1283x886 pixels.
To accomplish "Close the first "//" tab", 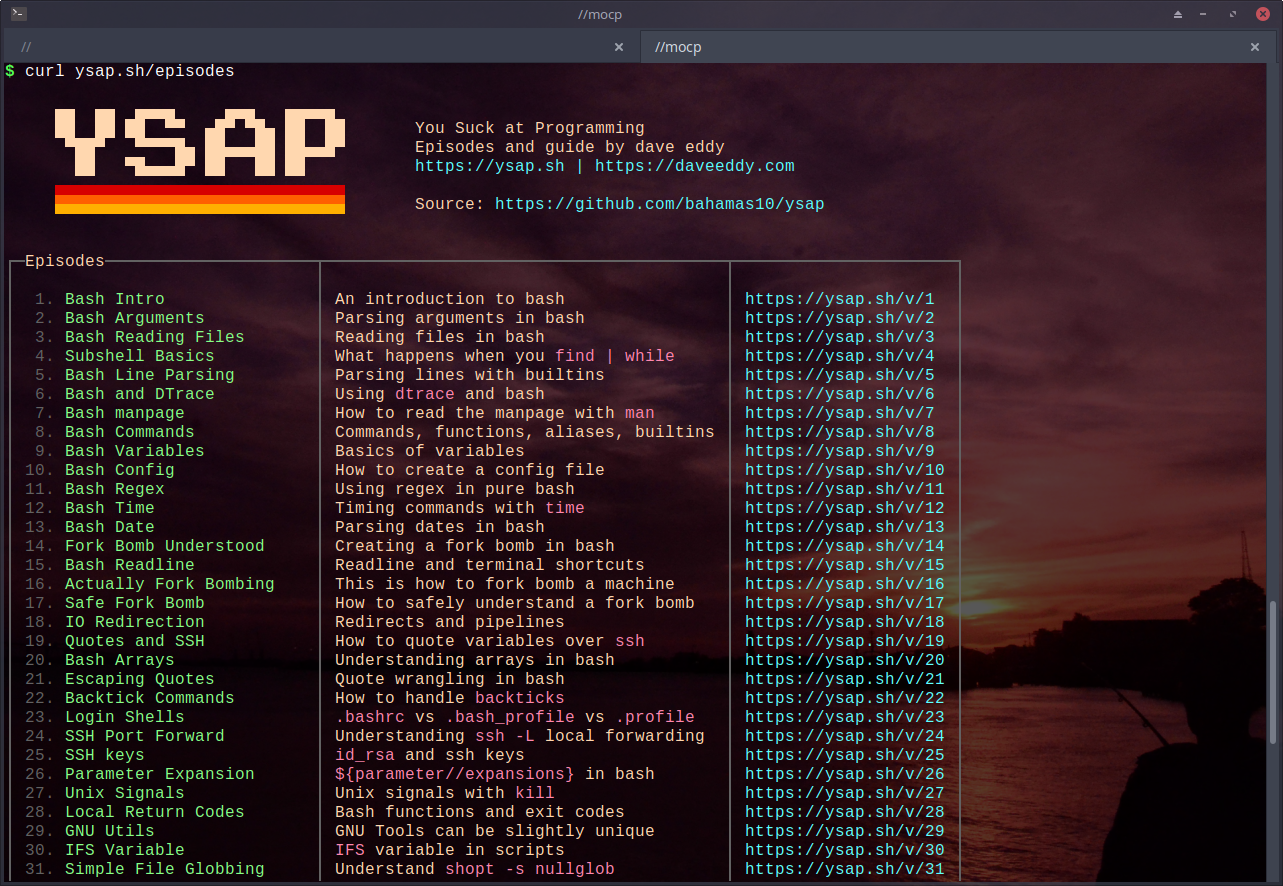I will click(619, 47).
